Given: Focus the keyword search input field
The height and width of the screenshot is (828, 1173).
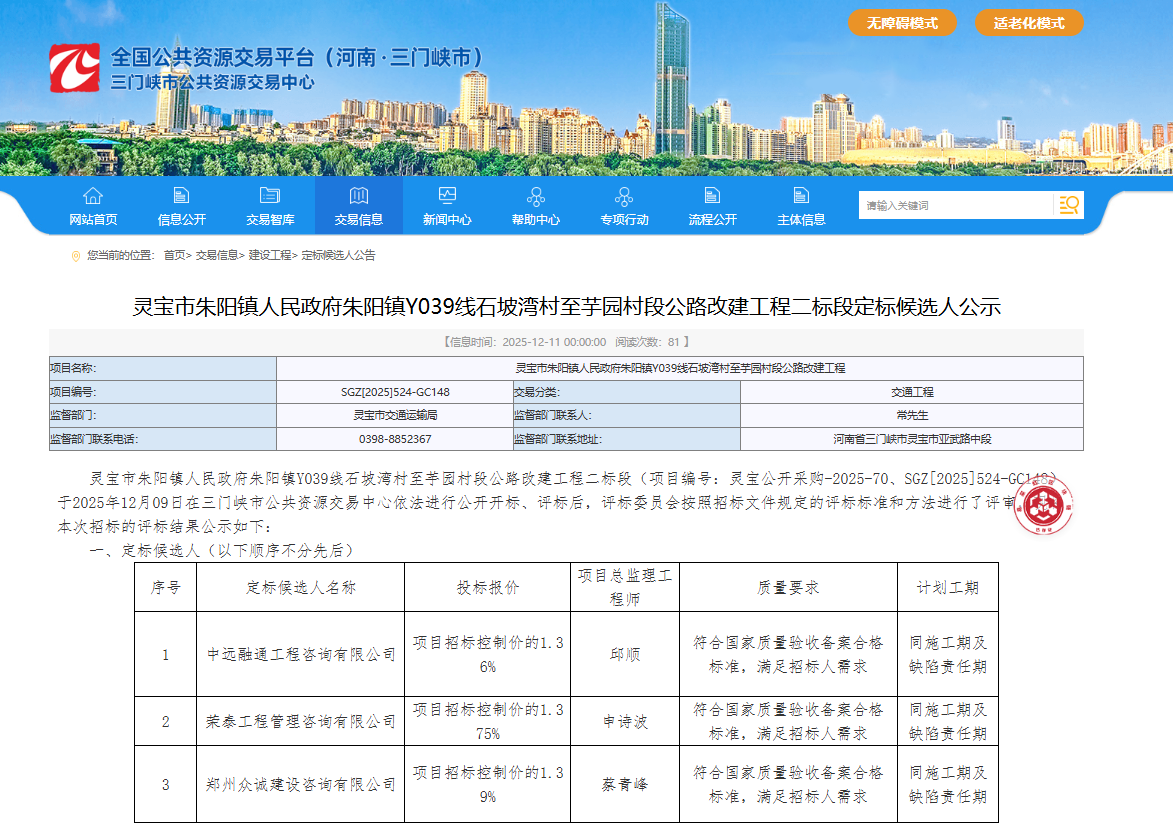Looking at the screenshot, I should pos(955,205).
